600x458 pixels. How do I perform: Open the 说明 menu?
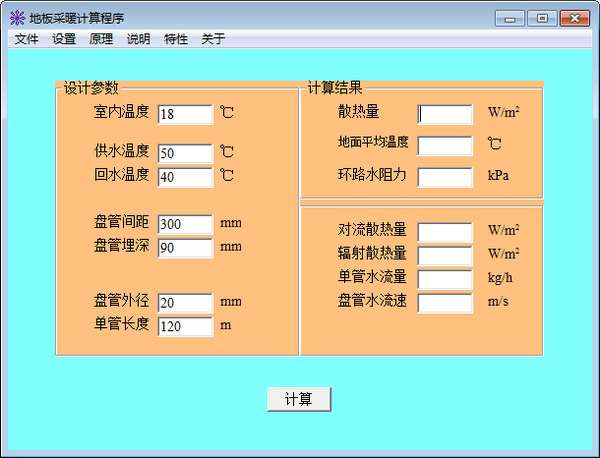pos(138,39)
